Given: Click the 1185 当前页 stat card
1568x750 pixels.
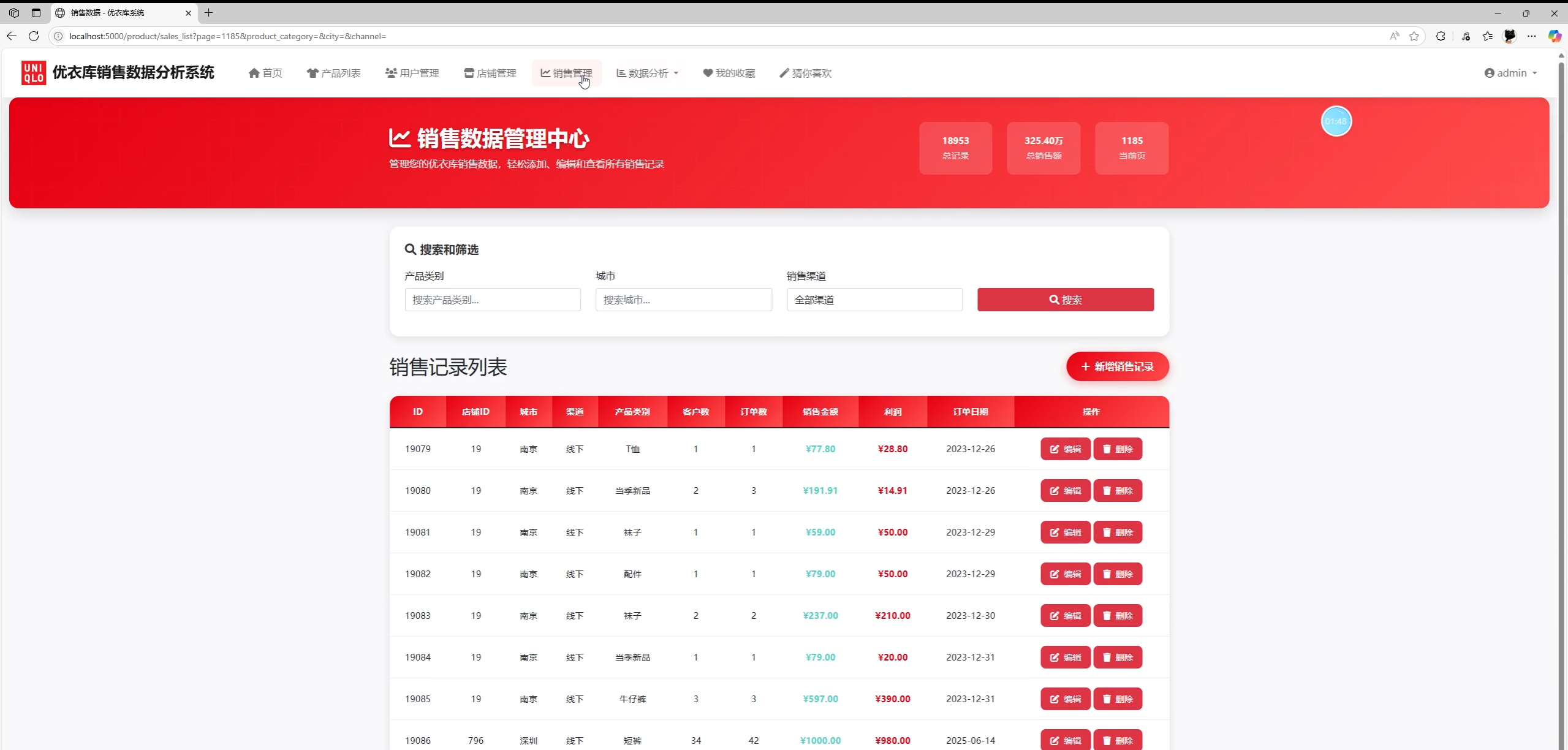Looking at the screenshot, I should coord(1132,148).
